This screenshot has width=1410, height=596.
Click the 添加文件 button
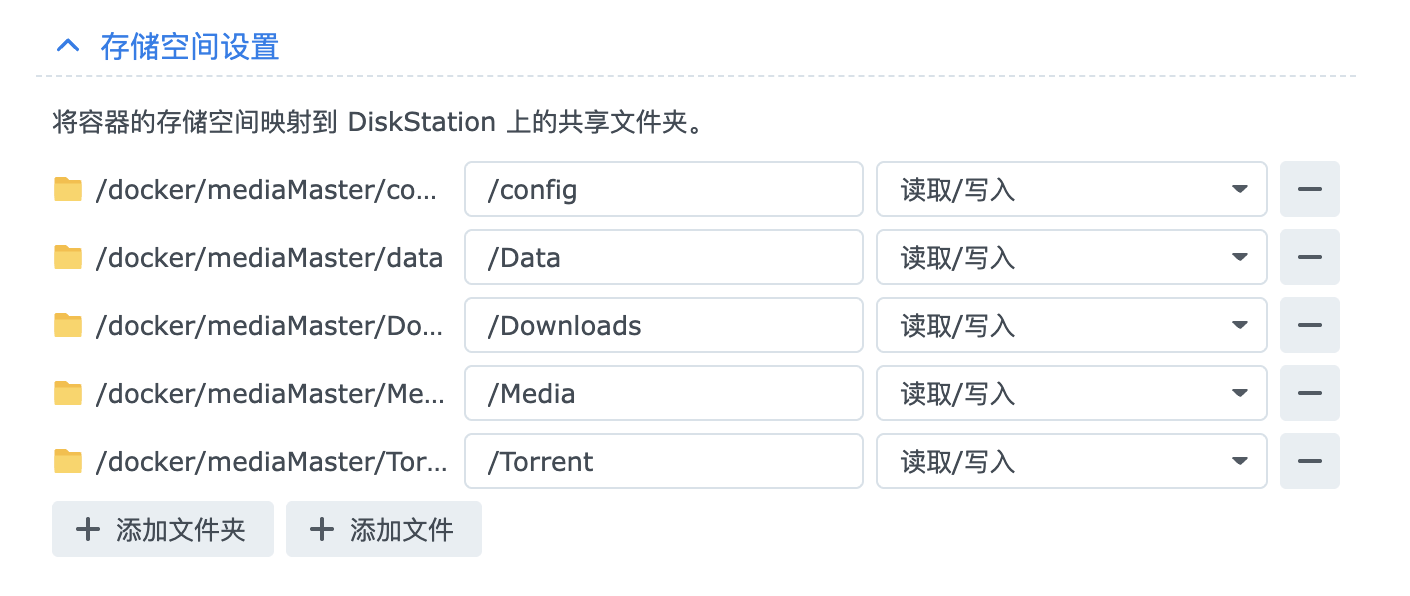pyautogui.click(x=384, y=529)
